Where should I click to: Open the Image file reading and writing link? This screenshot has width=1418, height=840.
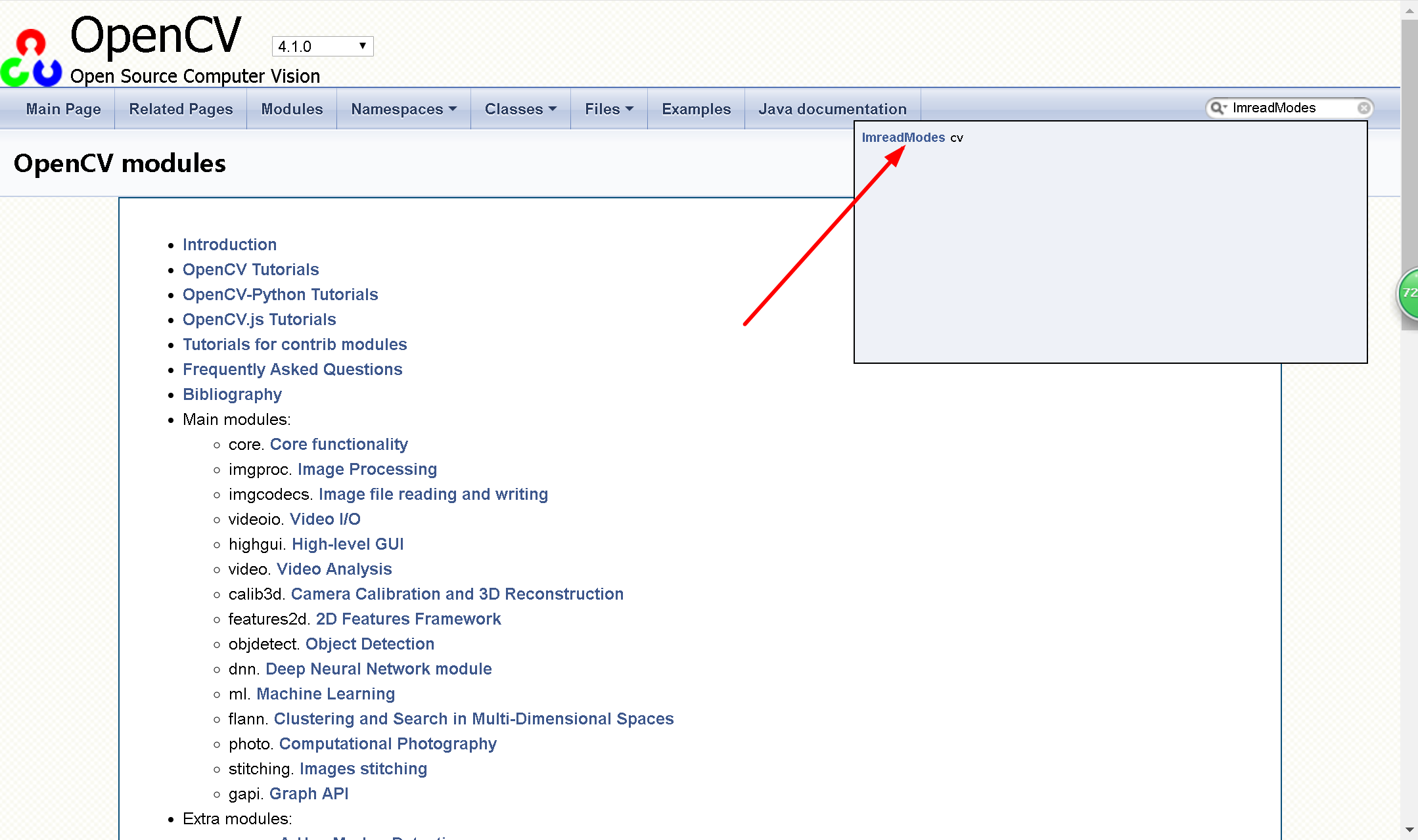pos(433,494)
